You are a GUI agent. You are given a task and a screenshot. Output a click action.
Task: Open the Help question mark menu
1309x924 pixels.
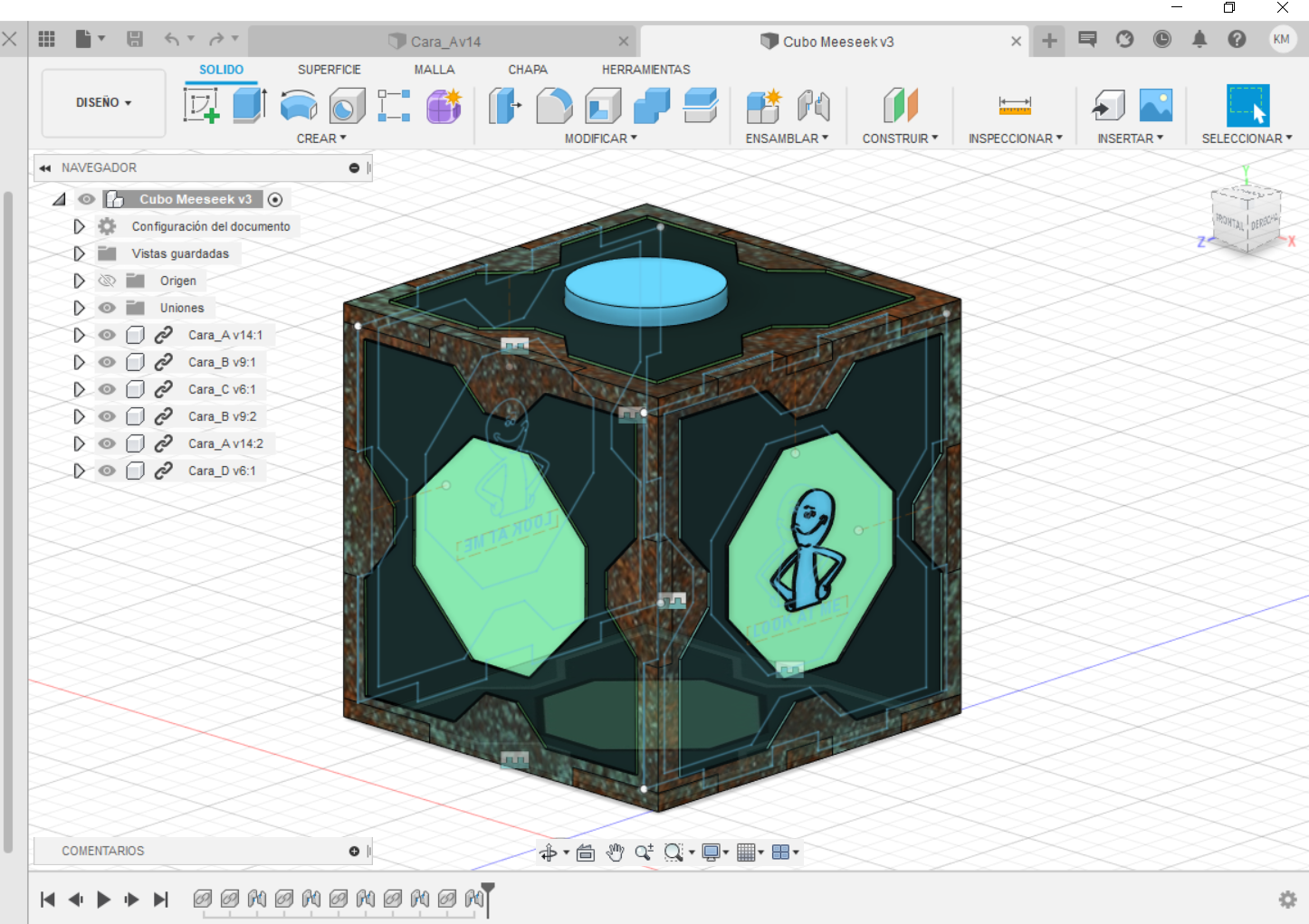[1237, 39]
